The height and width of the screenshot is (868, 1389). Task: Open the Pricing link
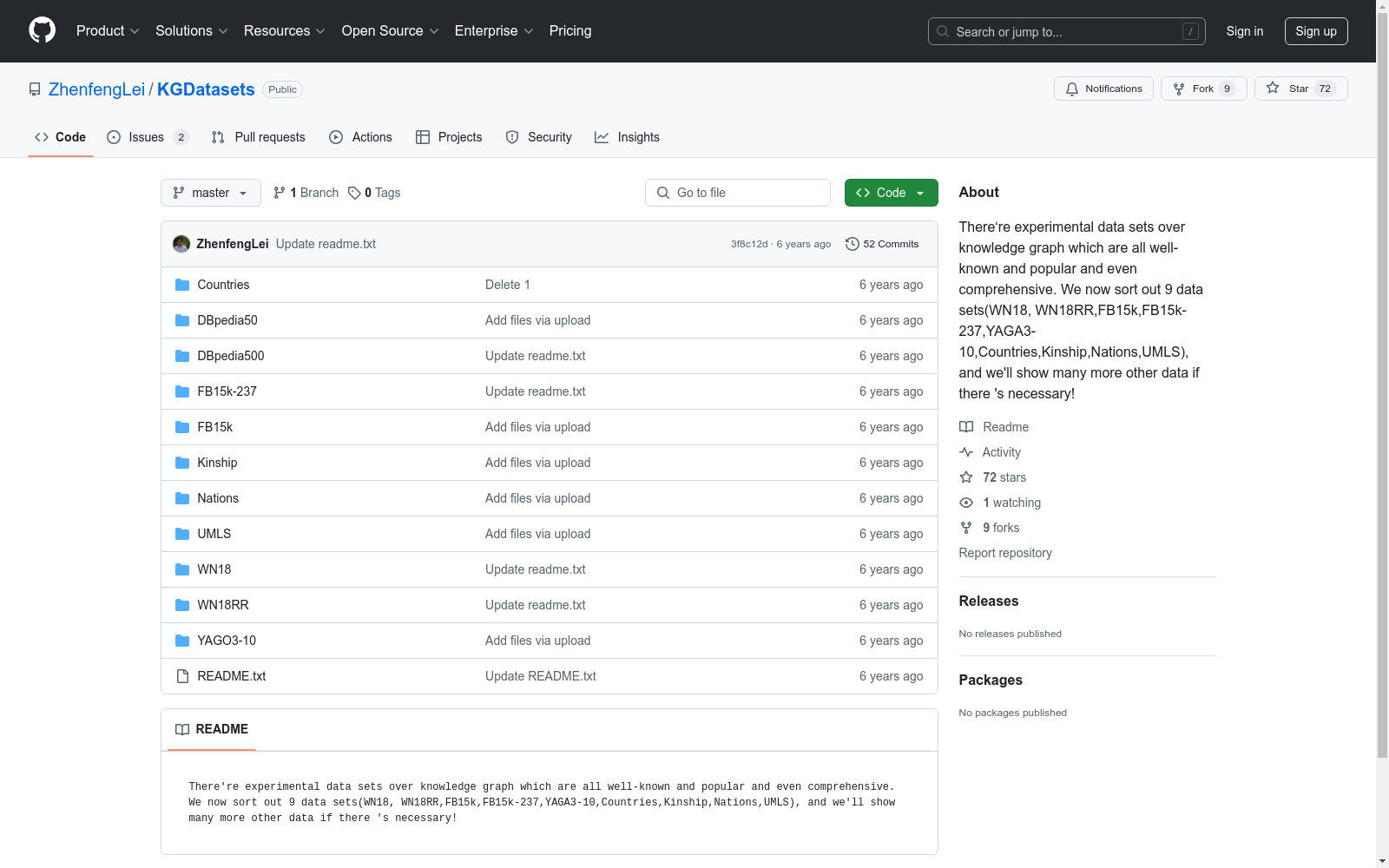[x=570, y=31]
